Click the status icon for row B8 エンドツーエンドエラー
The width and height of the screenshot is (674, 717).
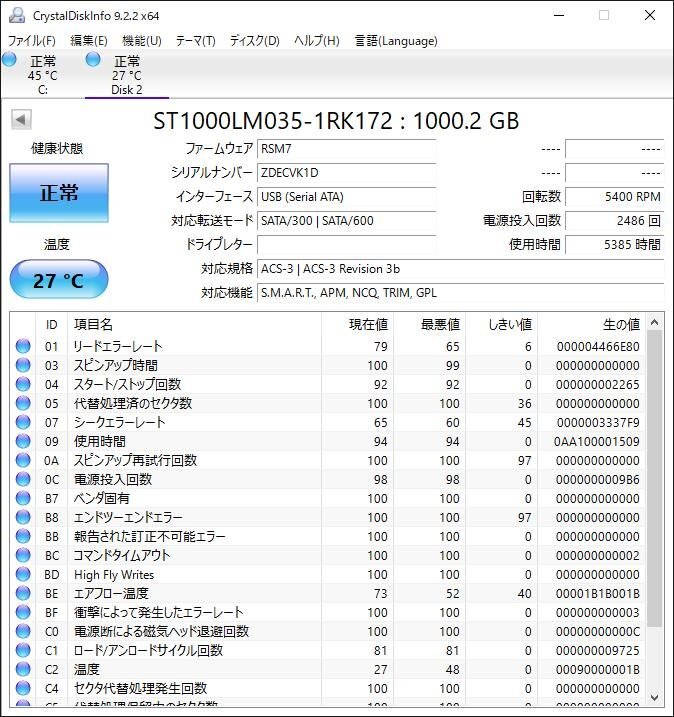[23, 517]
